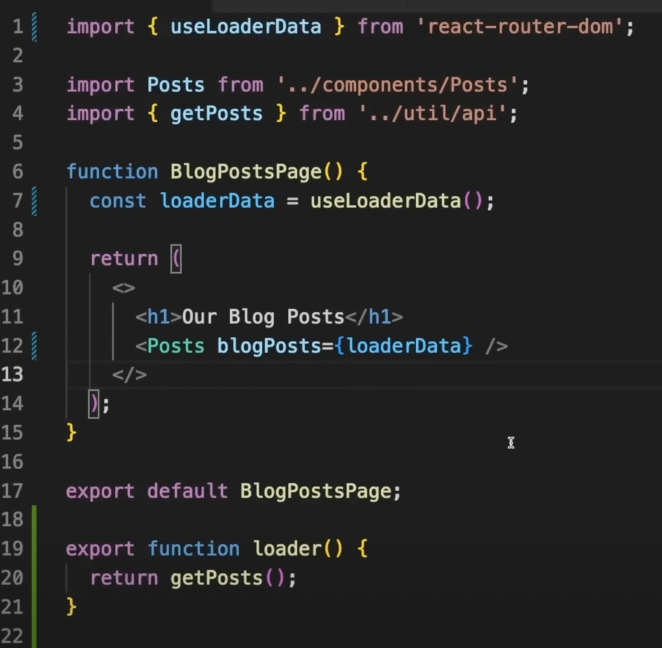Click the 'useLoaderData()' call on line 7
This screenshot has height=648, width=662.
click(x=396, y=201)
